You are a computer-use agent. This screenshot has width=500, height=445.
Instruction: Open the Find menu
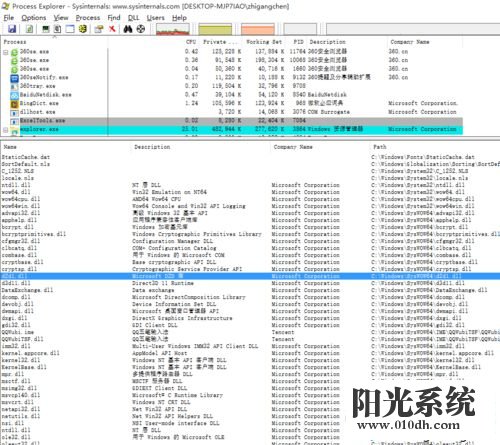point(114,18)
